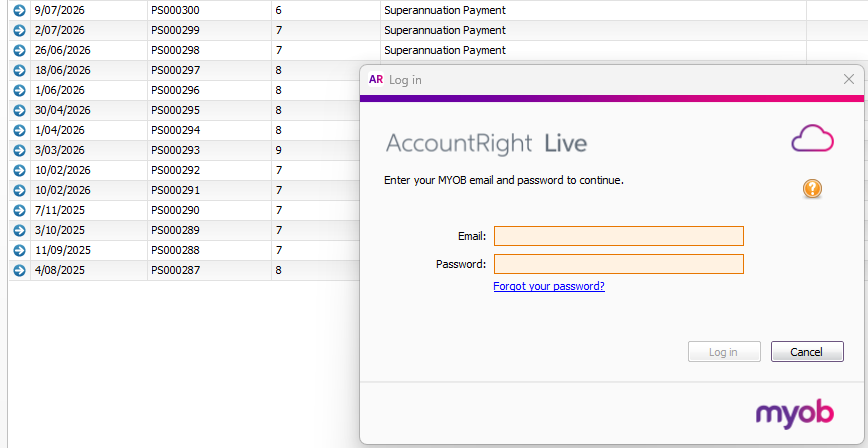Open transaction arrow for PS000300
The image size is (868, 448).
tap(19, 11)
